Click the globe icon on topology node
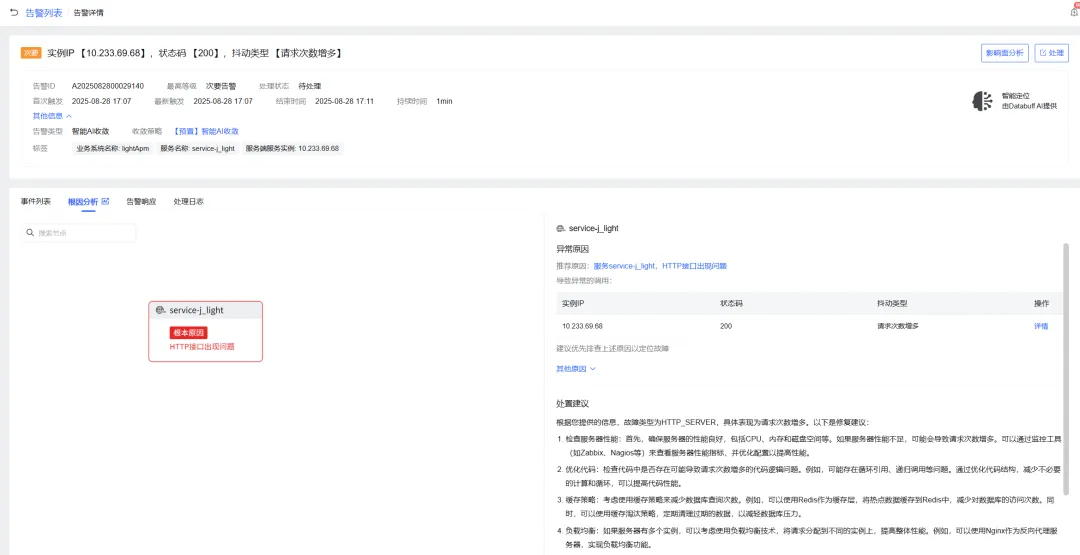Screen dimensions: 1080x555 coord(160,311)
